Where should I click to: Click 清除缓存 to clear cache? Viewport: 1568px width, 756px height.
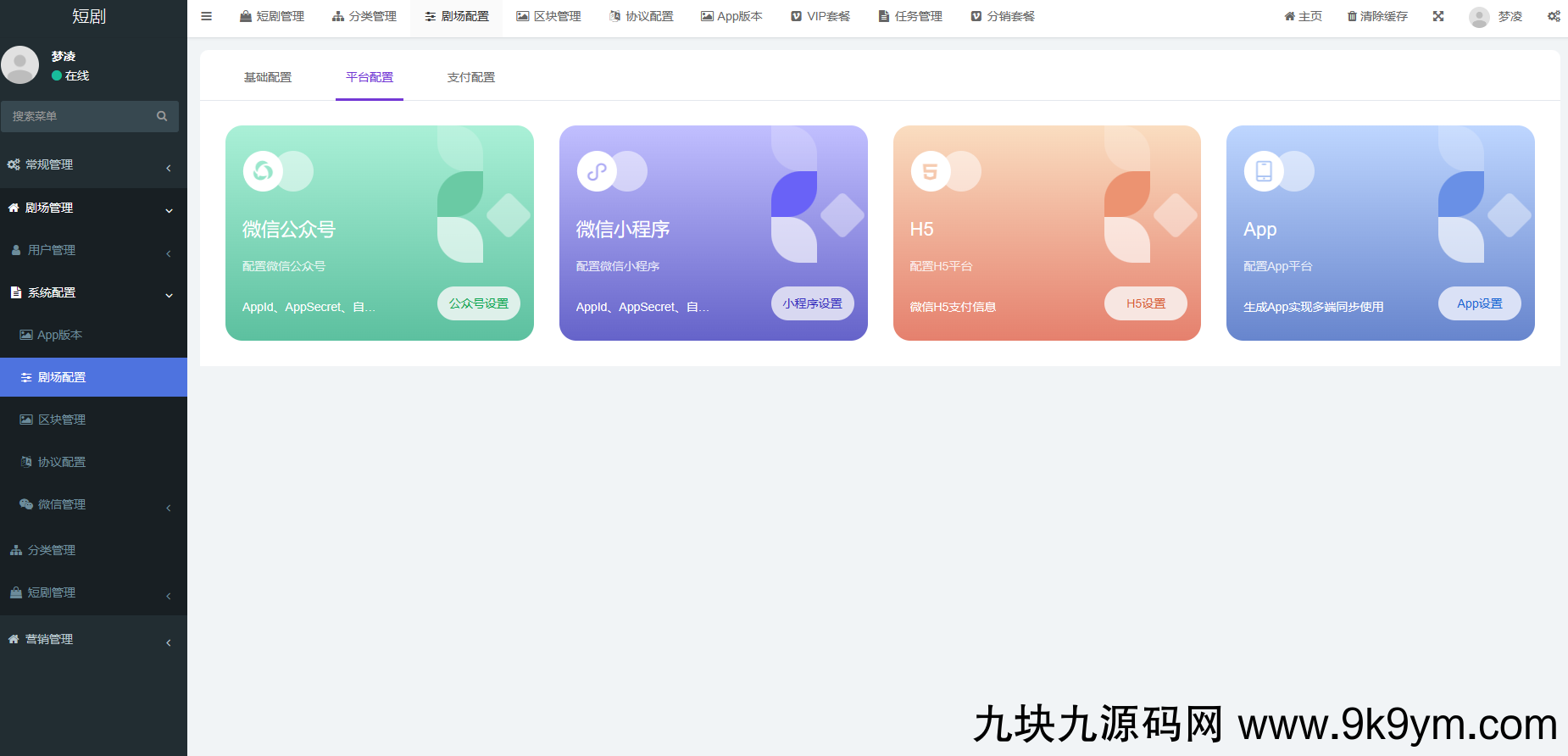click(1377, 16)
